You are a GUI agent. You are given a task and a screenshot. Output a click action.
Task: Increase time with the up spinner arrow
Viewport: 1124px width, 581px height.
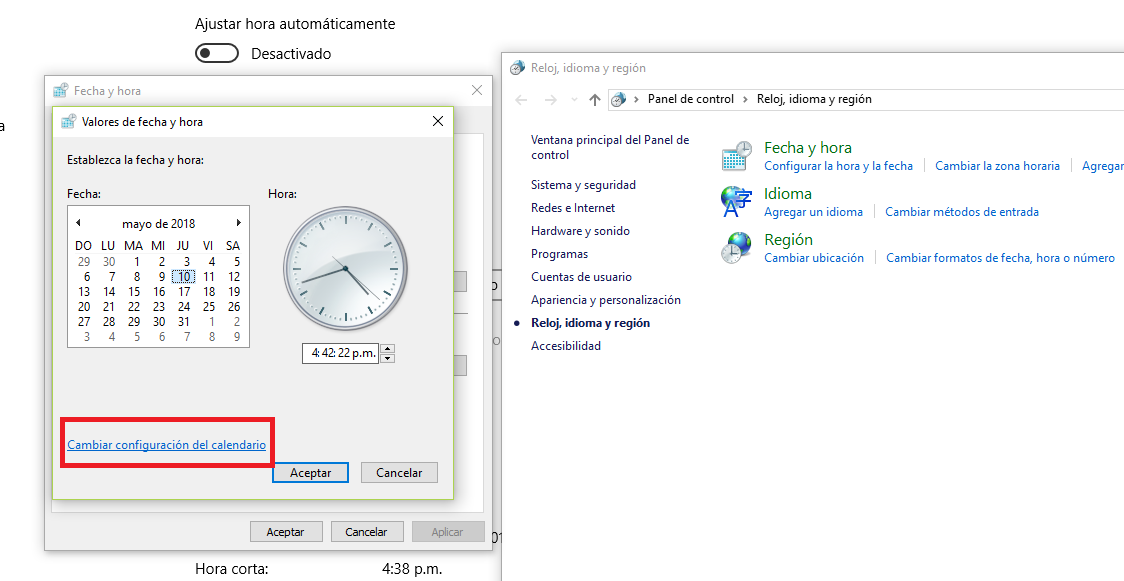point(388,348)
